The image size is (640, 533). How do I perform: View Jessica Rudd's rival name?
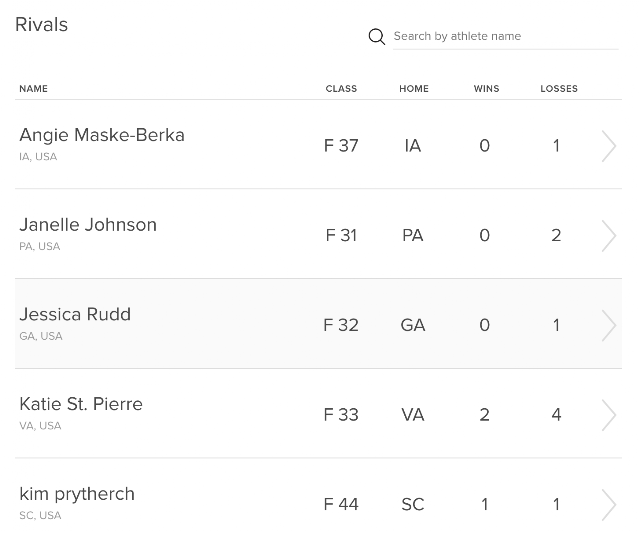[x=75, y=314]
